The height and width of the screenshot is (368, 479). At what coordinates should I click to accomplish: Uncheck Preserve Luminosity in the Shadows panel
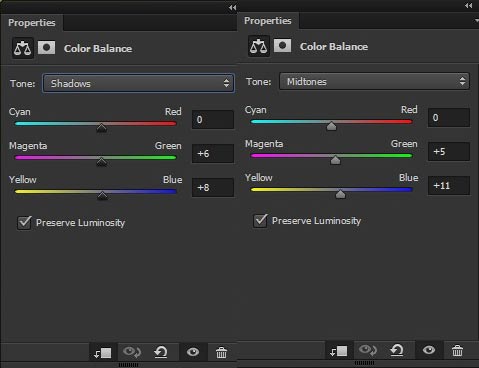coord(24,223)
